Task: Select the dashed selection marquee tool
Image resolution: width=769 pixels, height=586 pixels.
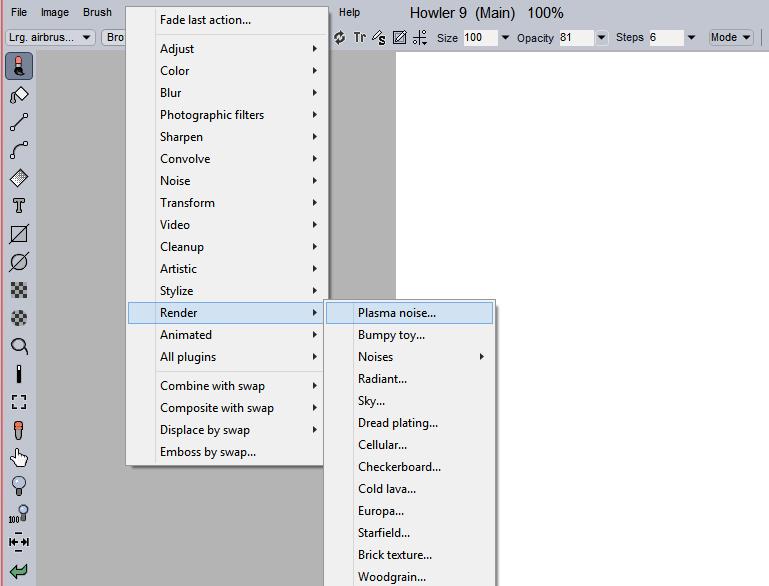Action: (19, 402)
